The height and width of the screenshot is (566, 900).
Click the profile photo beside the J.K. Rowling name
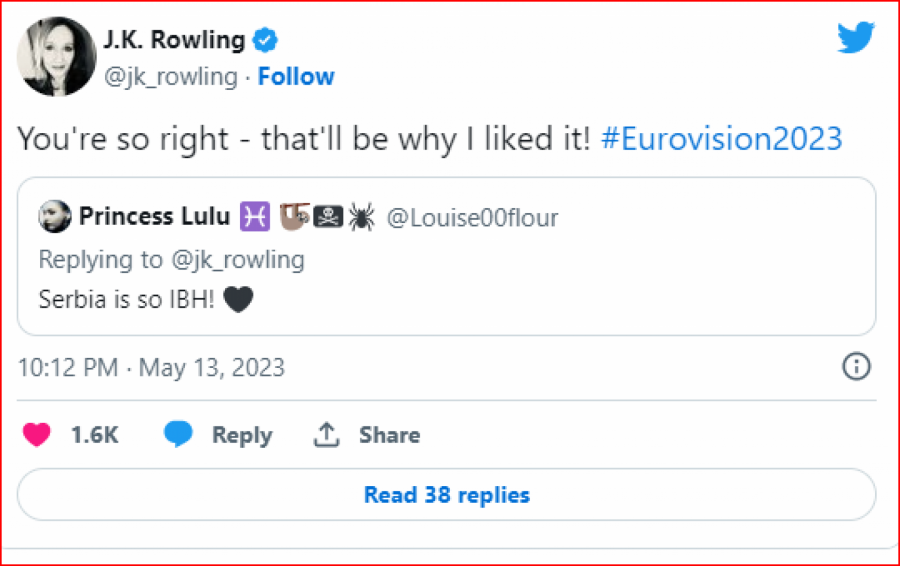point(57,57)
